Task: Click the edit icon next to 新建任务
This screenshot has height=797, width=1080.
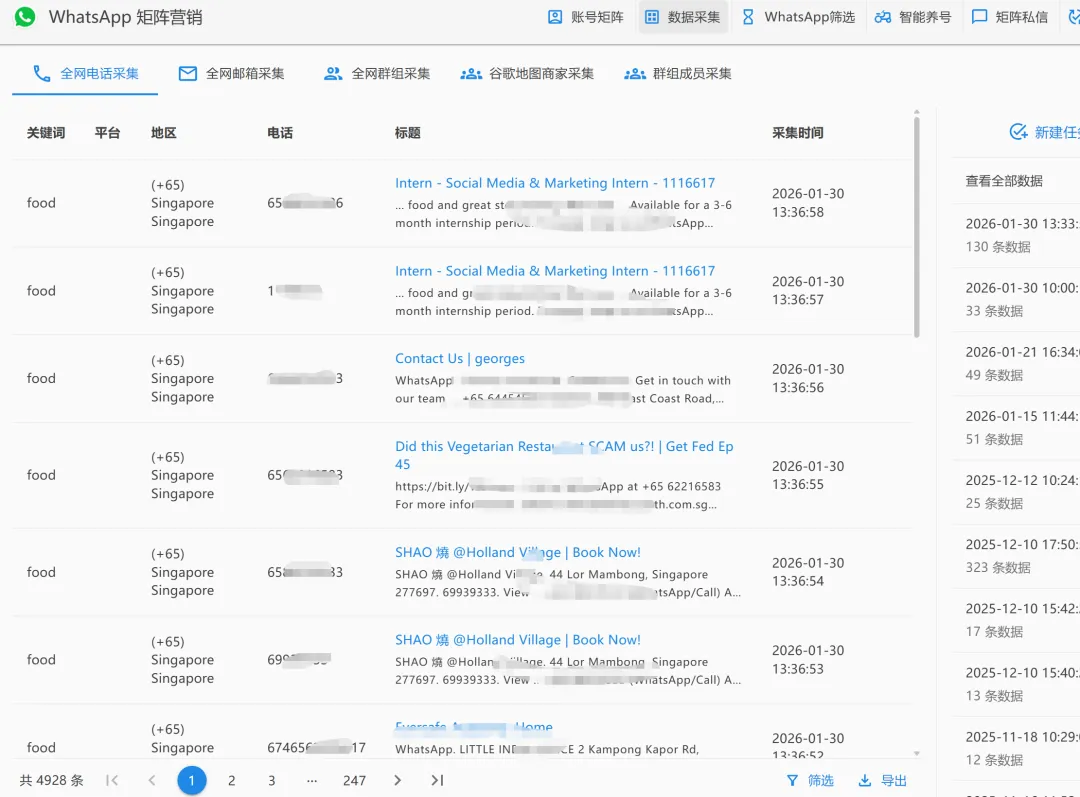Action: pos(1018,132)
